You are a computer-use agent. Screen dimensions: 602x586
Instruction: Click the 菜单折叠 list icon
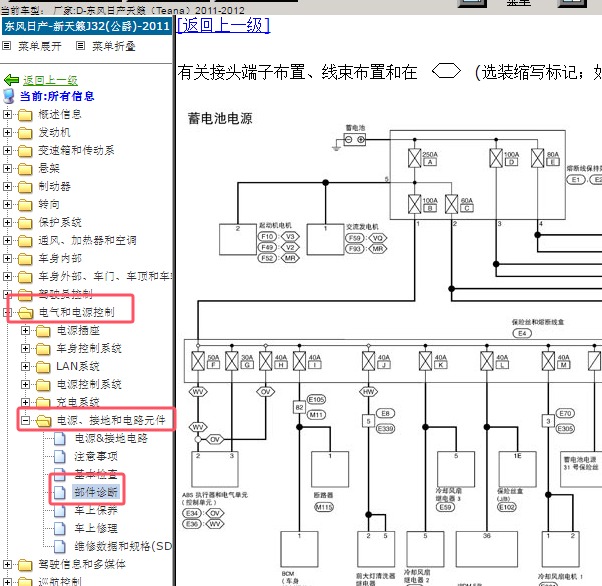[80, 46]
